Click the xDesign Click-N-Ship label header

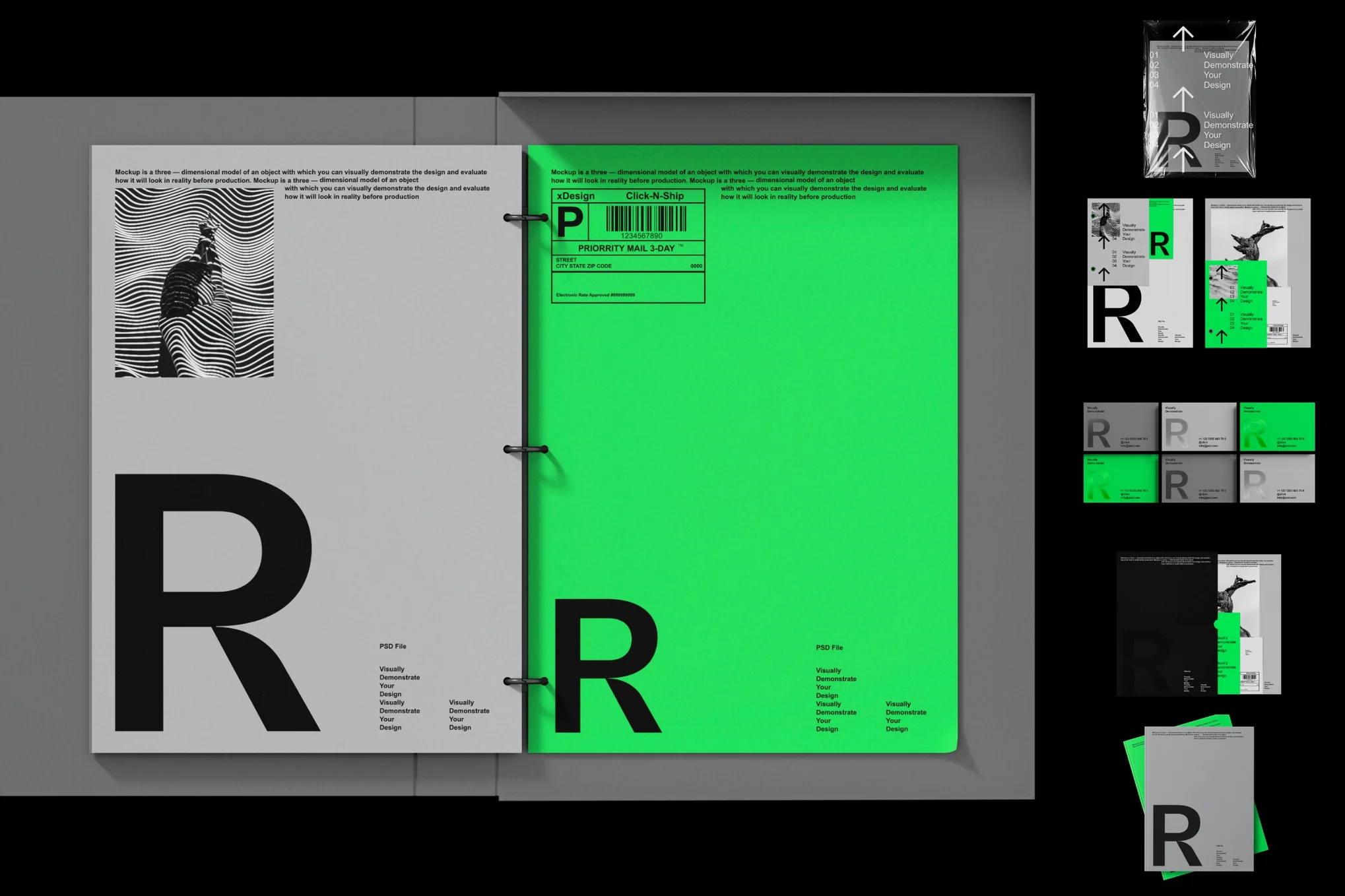pyautogui.click(x=627, y=196)
